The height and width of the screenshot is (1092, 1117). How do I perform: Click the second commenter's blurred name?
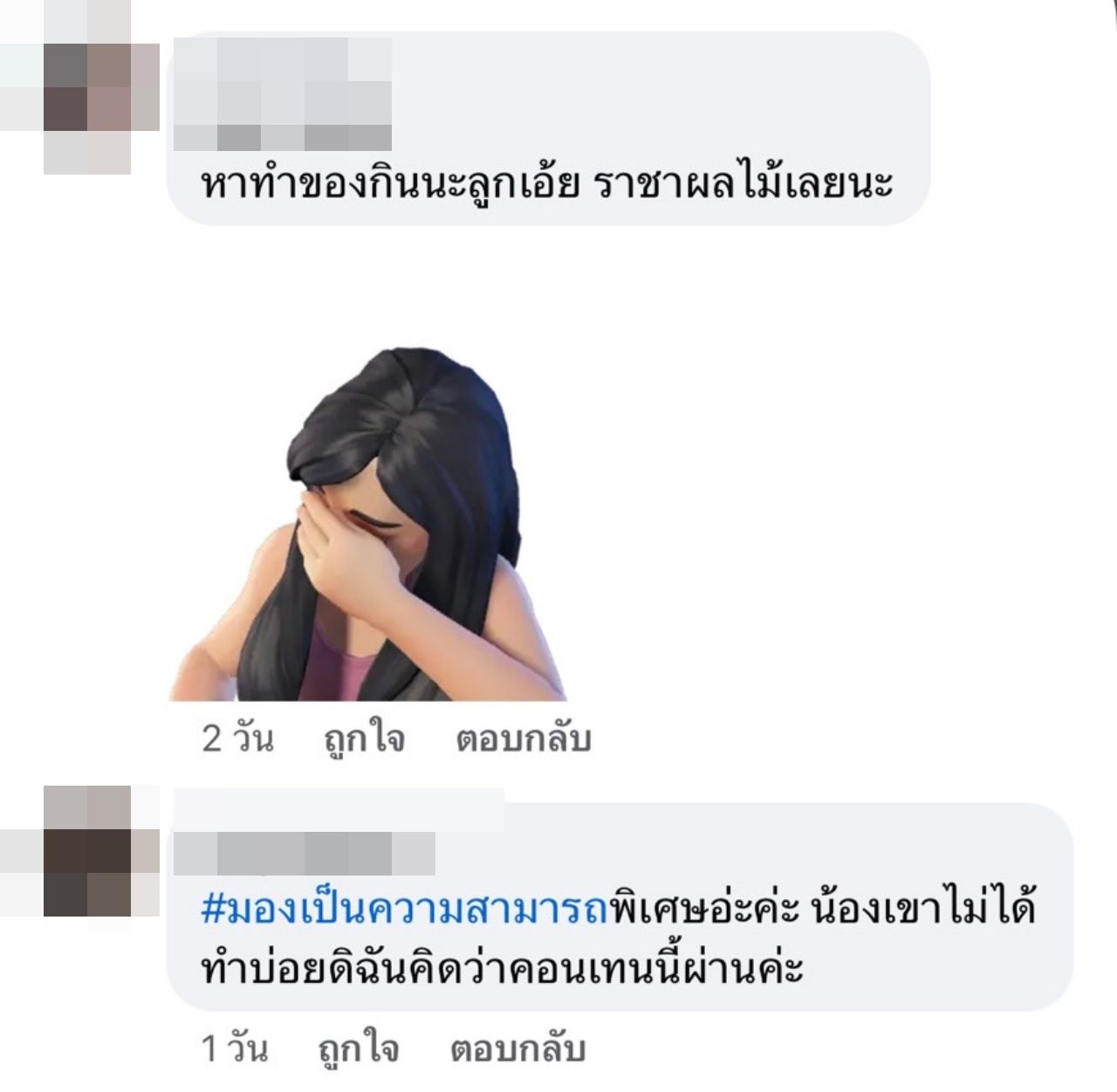pyautogui.click(x=305, y=853)
